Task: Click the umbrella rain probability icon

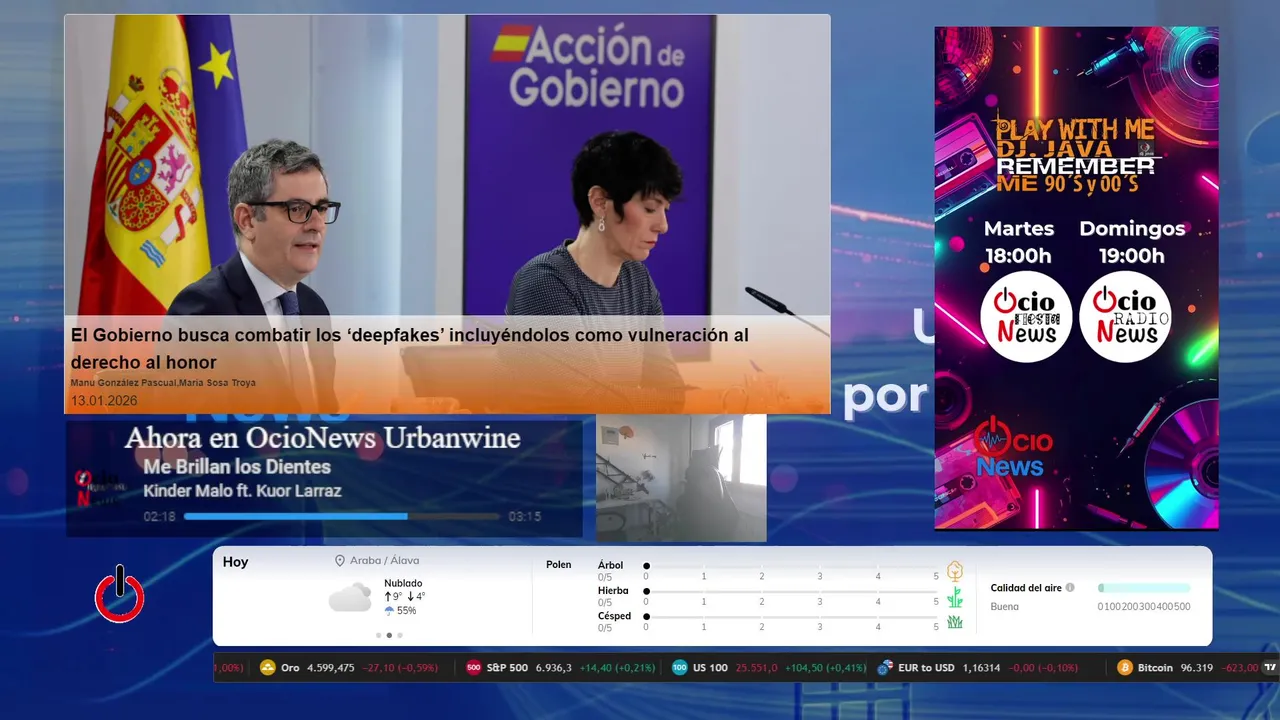Action: [389, 610]
